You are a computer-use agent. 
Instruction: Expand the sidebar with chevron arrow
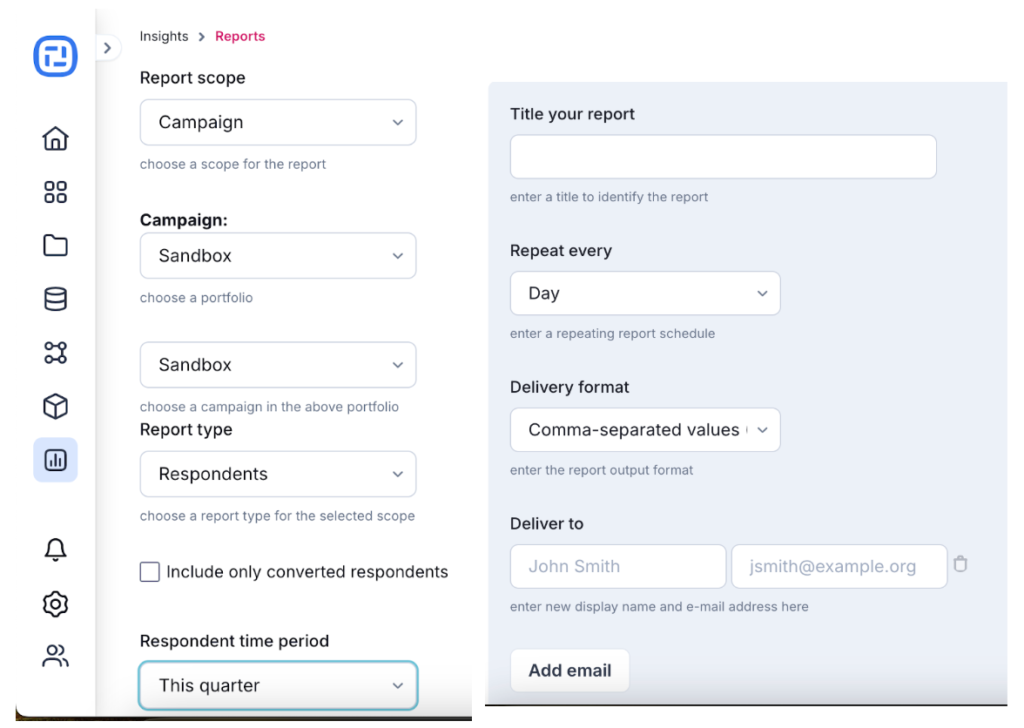(x=108, y=48)
